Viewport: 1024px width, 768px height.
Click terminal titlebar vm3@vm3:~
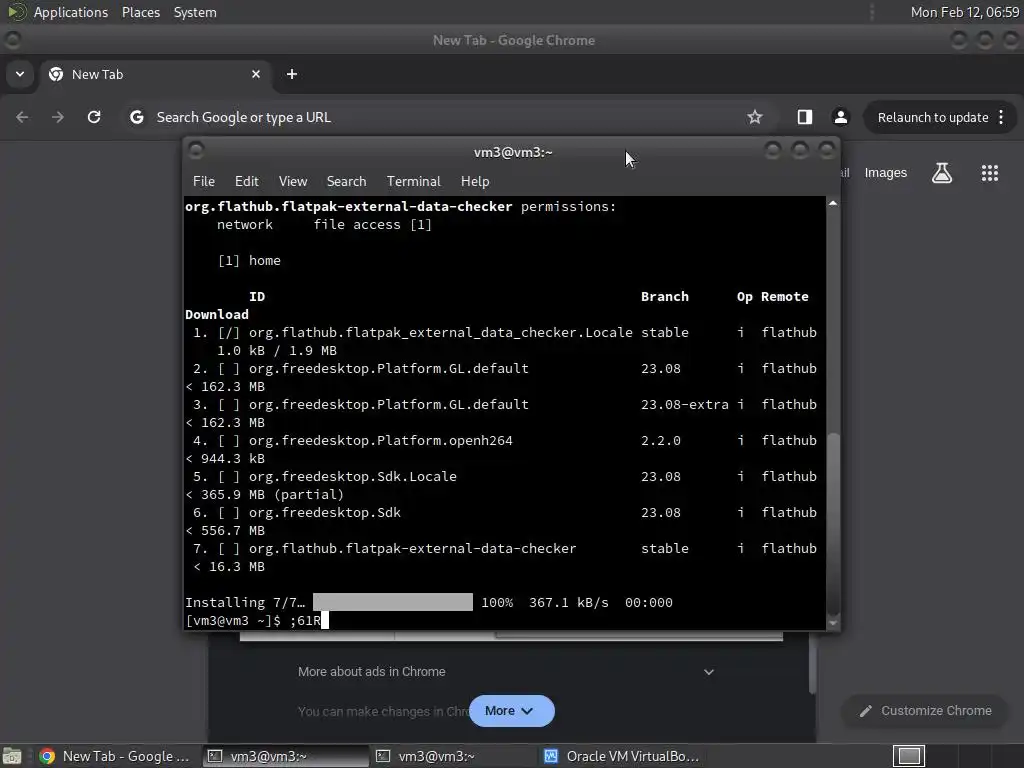pos(513,152)
